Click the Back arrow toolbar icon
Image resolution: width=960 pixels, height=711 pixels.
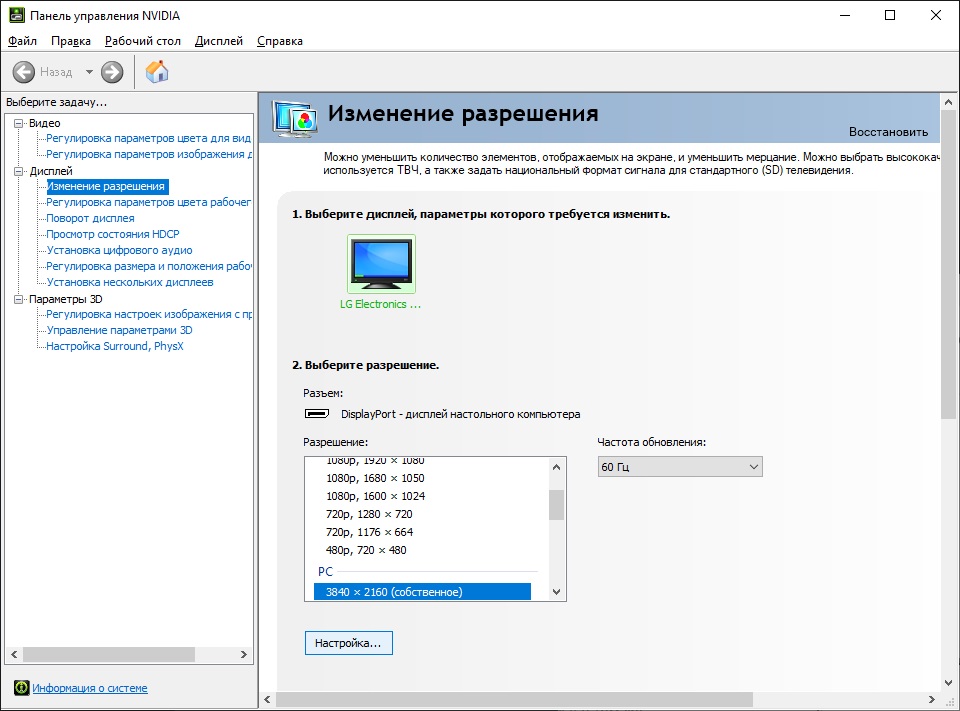(24, 72)
